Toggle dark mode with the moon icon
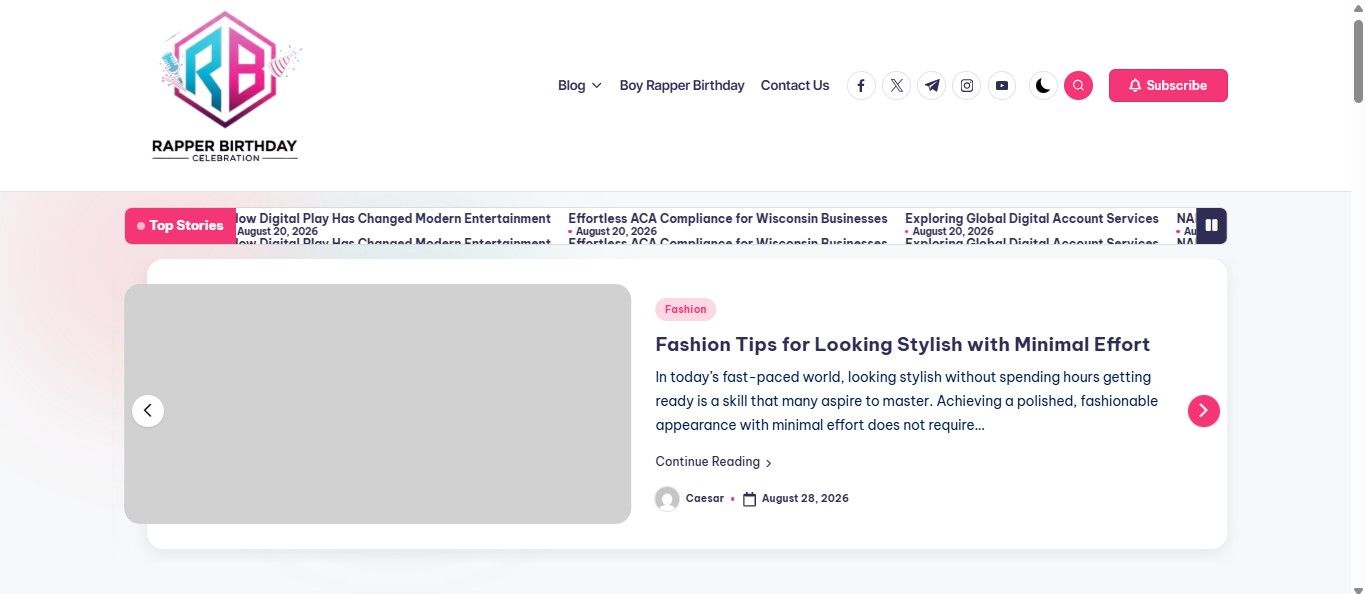The height and width of the screenshot is (594, 1365). (x=1043, y=86)
